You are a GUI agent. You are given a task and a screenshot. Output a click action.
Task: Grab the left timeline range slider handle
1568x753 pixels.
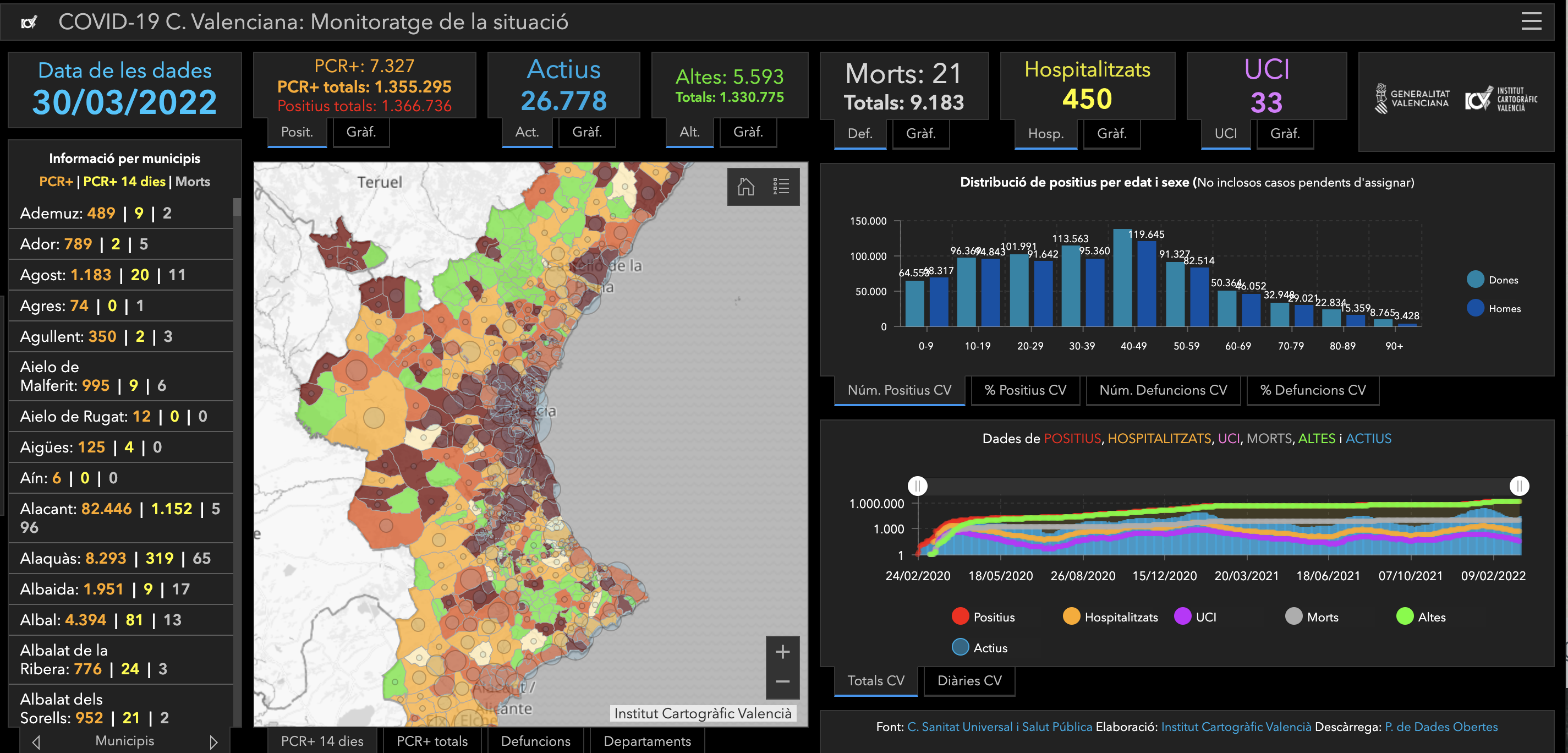(917, 485)
